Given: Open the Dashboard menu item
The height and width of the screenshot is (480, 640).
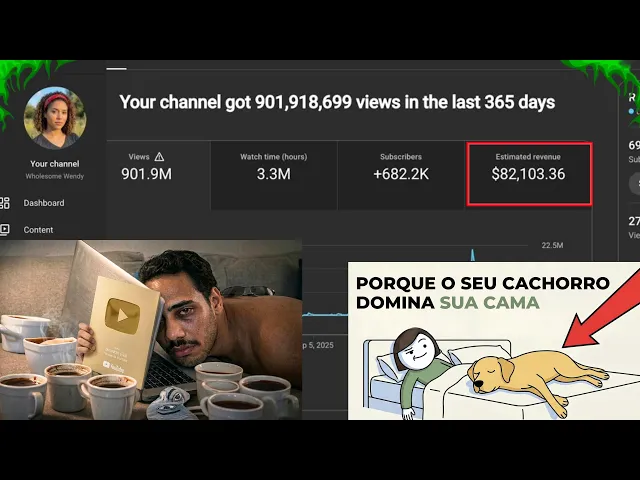Looking at the screenshot, I should tap(44, 203).
